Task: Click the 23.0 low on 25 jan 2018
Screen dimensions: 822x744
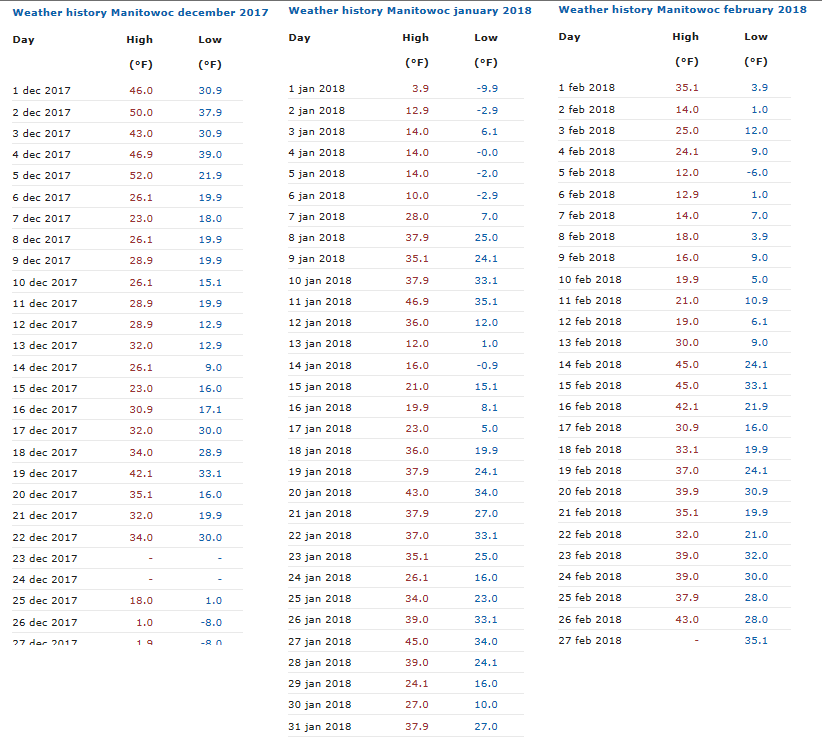Action: pyautogui.click(x=486, y=598)
